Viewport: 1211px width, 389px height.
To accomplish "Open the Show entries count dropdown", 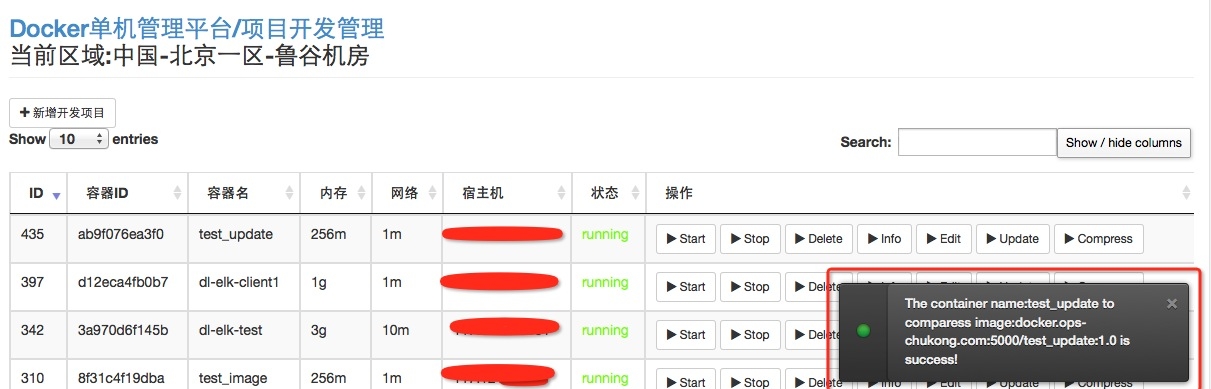I will (79, 139).
